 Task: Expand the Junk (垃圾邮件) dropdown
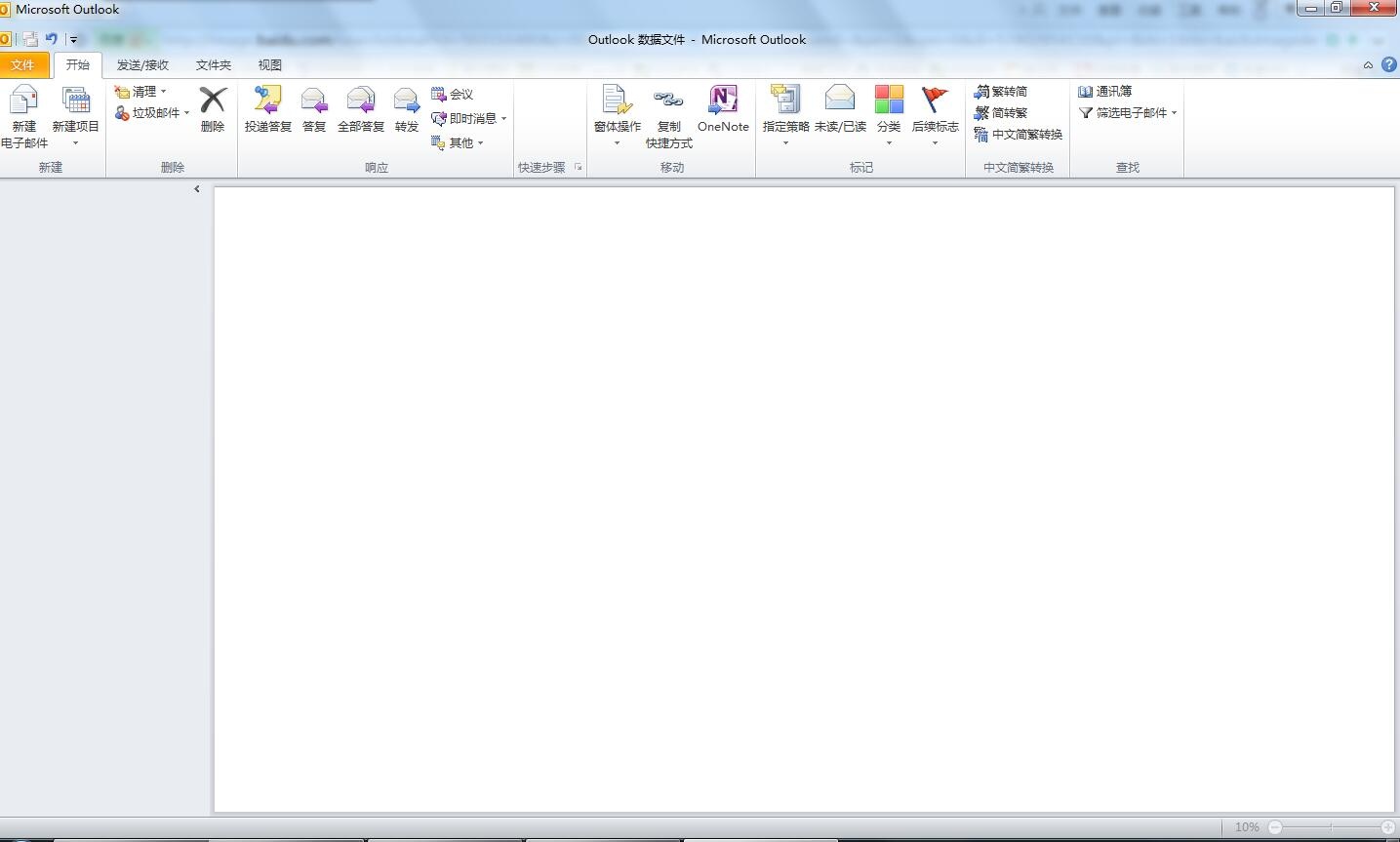tap(152, 113)
